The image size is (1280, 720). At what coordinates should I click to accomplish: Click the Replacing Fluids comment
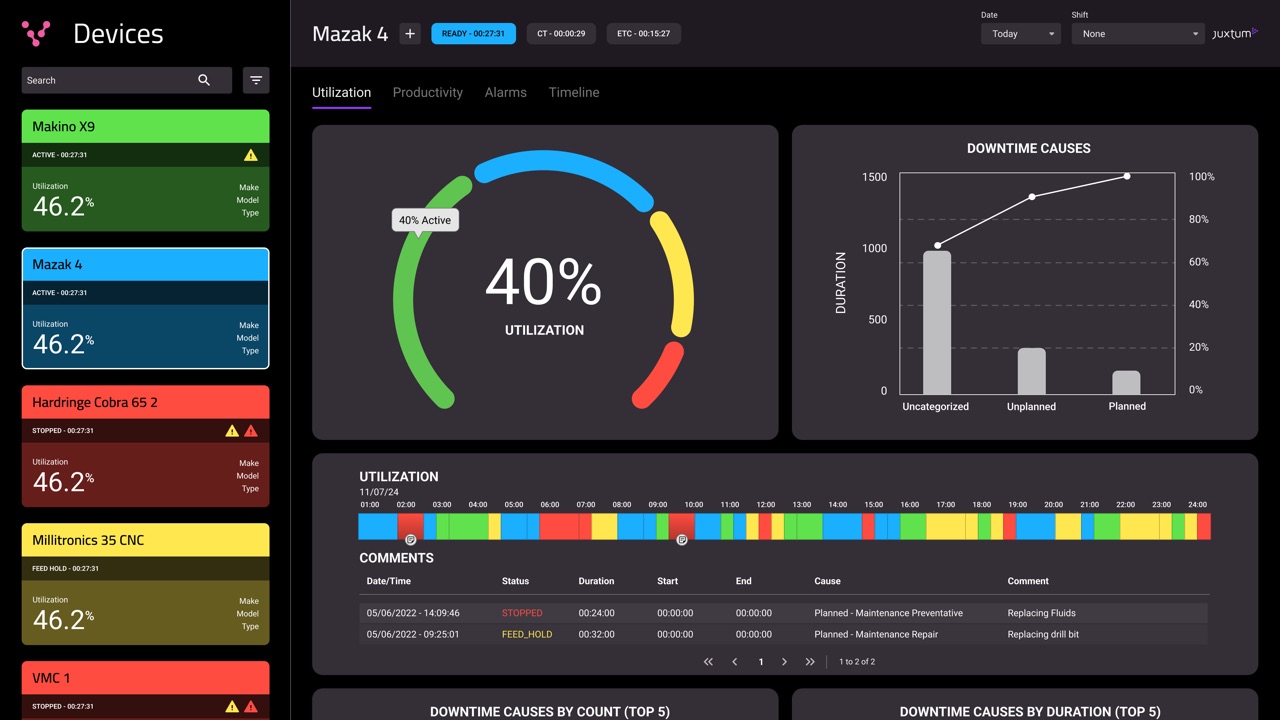coord(1042,613)
